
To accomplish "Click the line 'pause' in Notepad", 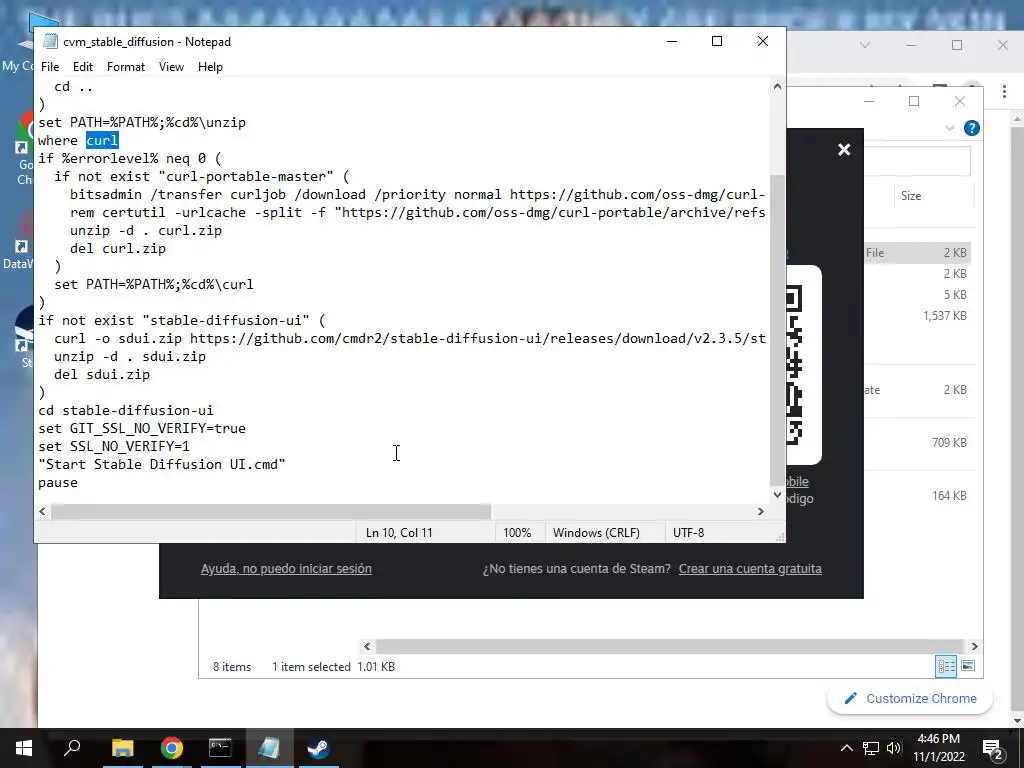I will [x=58, y=483].
